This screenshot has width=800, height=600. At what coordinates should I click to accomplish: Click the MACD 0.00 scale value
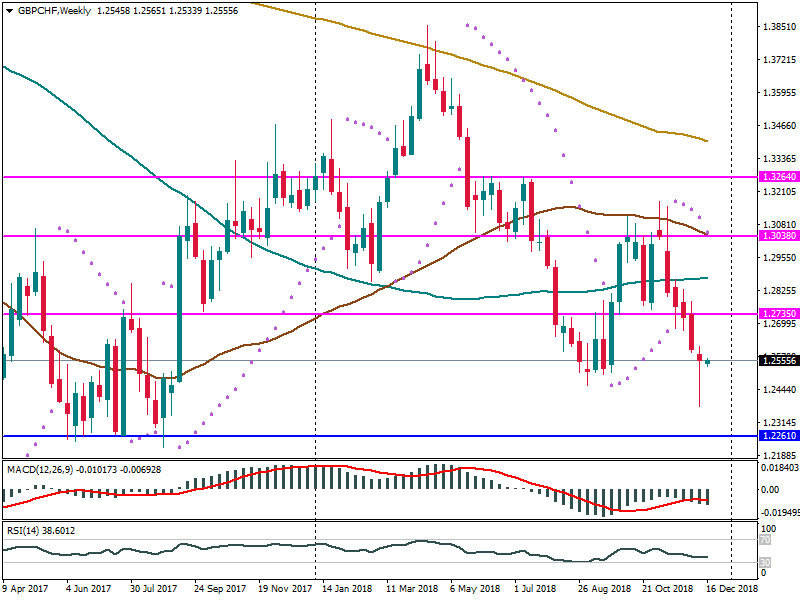coord(770,489)
